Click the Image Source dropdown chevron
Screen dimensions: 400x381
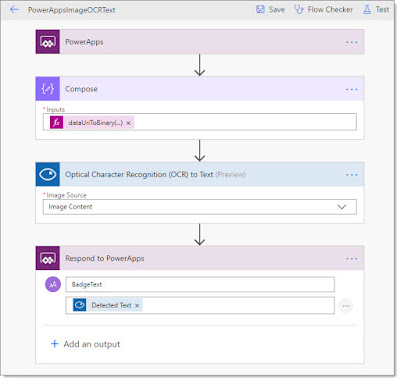pos(342,207)
